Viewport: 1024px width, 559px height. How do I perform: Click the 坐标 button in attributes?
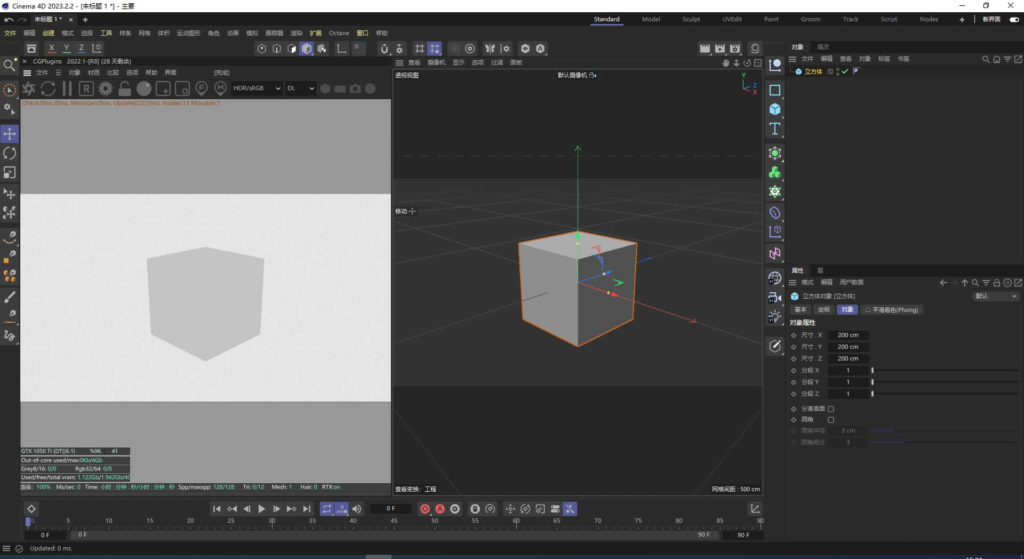click(x=823, y=310)
